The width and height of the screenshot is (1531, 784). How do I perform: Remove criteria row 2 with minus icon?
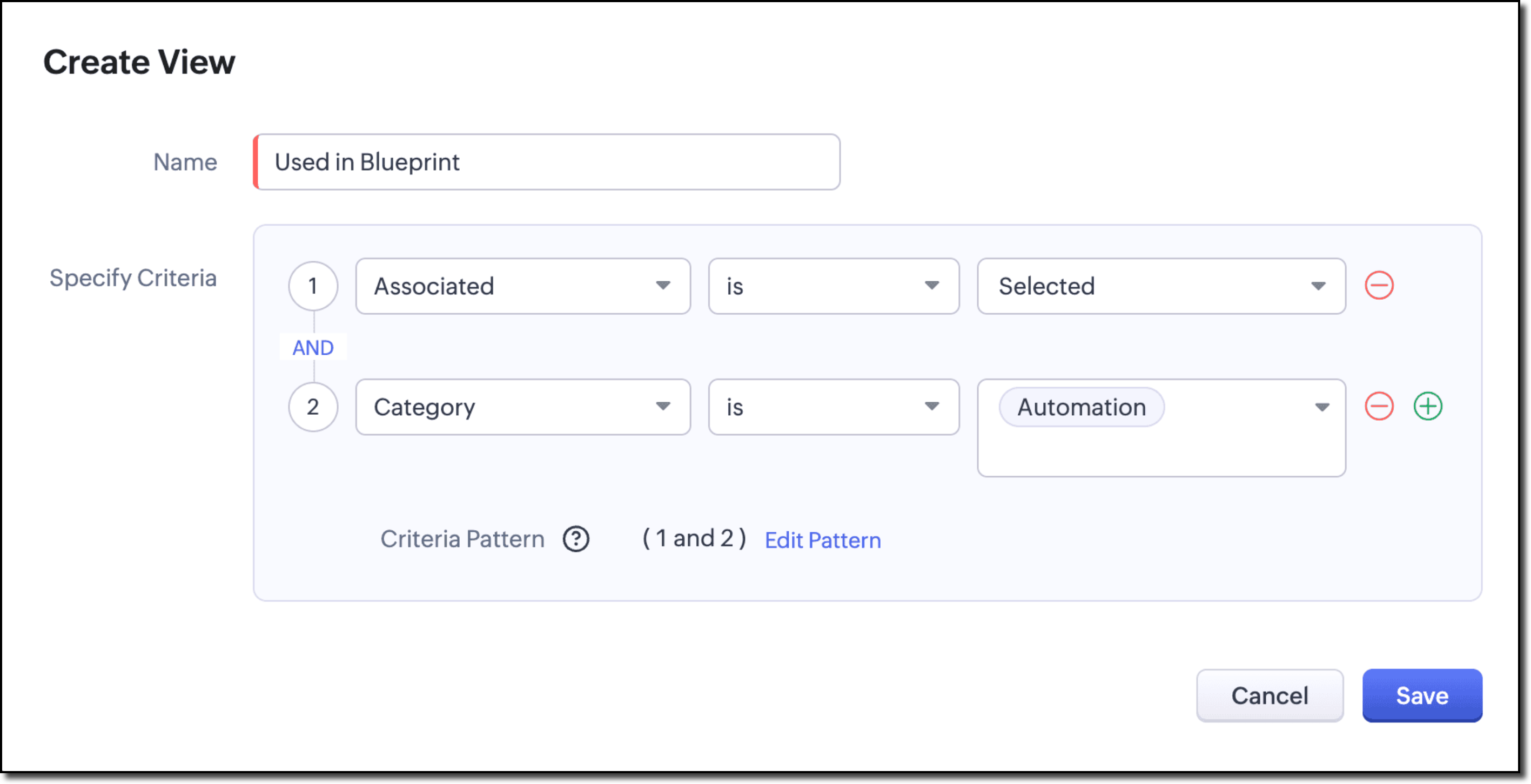coord(1379,407)
